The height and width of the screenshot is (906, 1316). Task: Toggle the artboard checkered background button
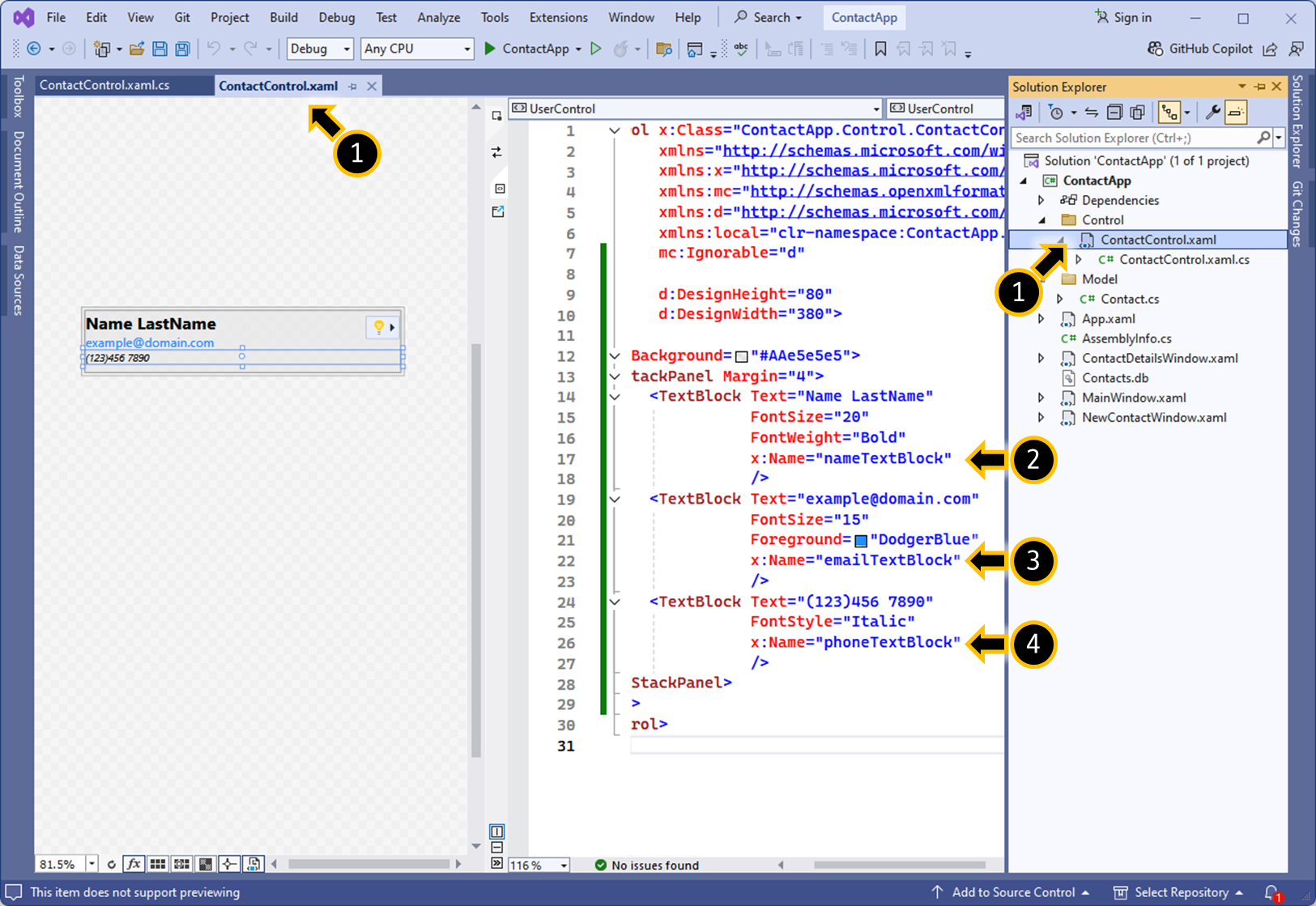(206, 864)
